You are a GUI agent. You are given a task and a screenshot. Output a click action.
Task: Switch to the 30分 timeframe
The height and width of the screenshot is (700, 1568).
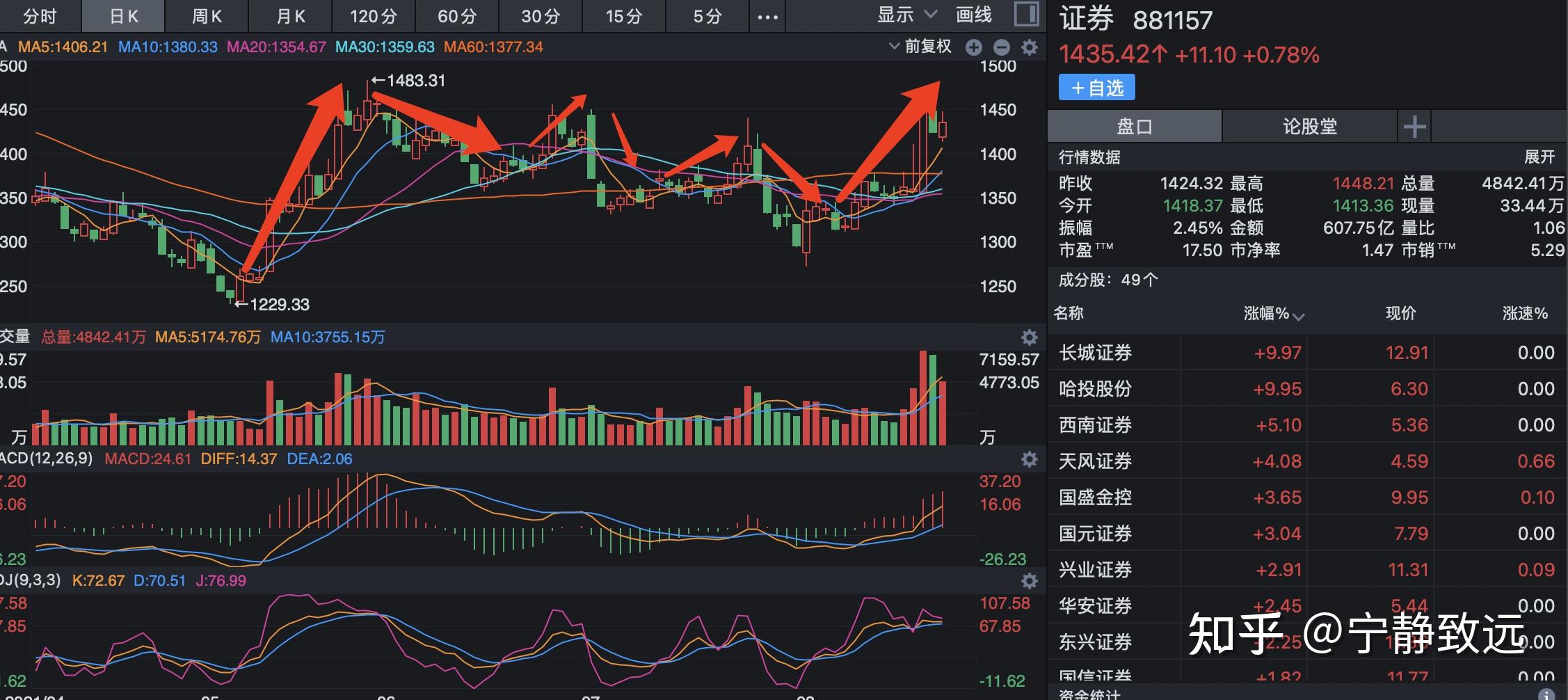[541, 16]
